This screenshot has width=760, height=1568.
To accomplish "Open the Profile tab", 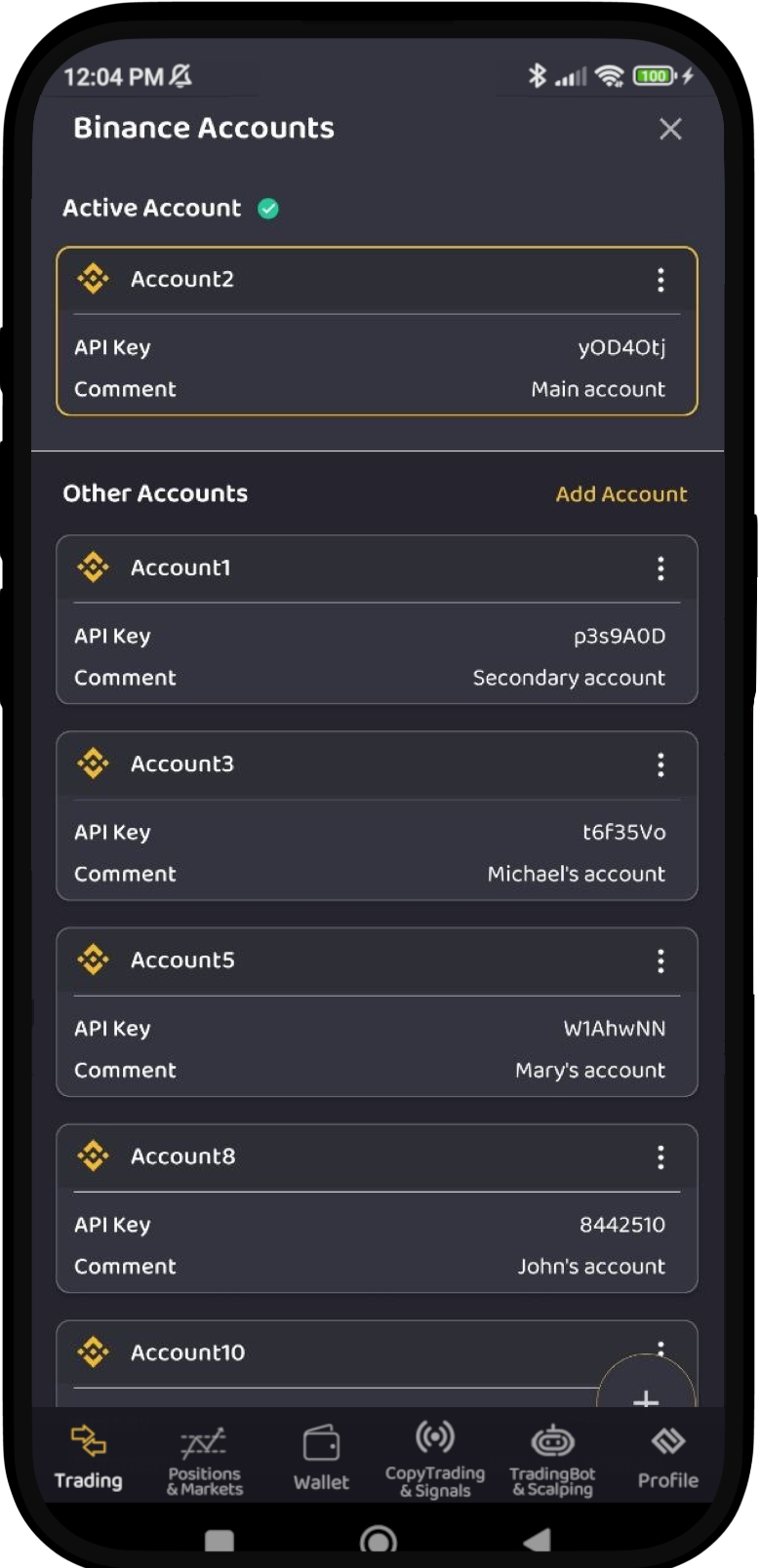I will click(x=668, y=1458).
